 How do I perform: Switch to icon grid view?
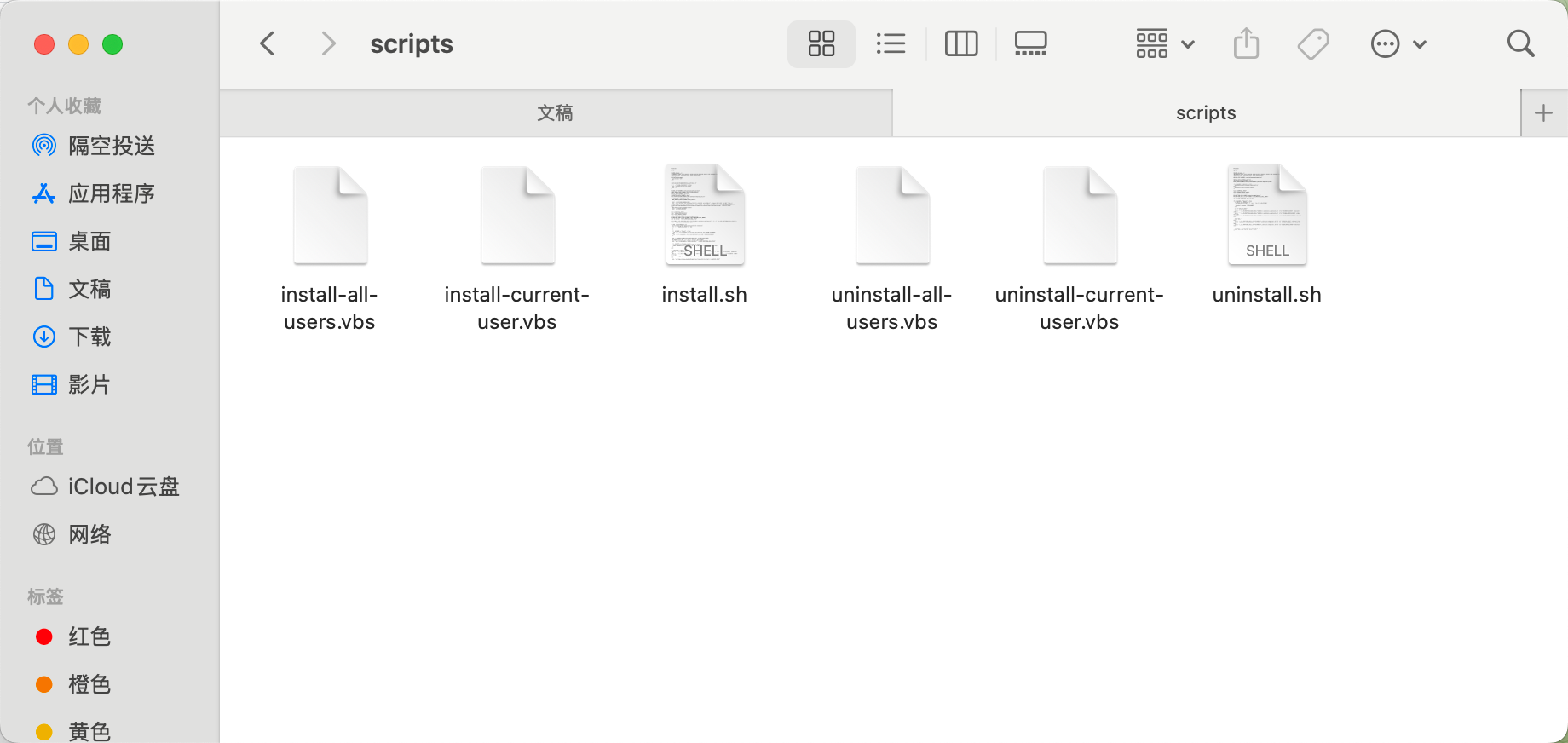point(821,43)
